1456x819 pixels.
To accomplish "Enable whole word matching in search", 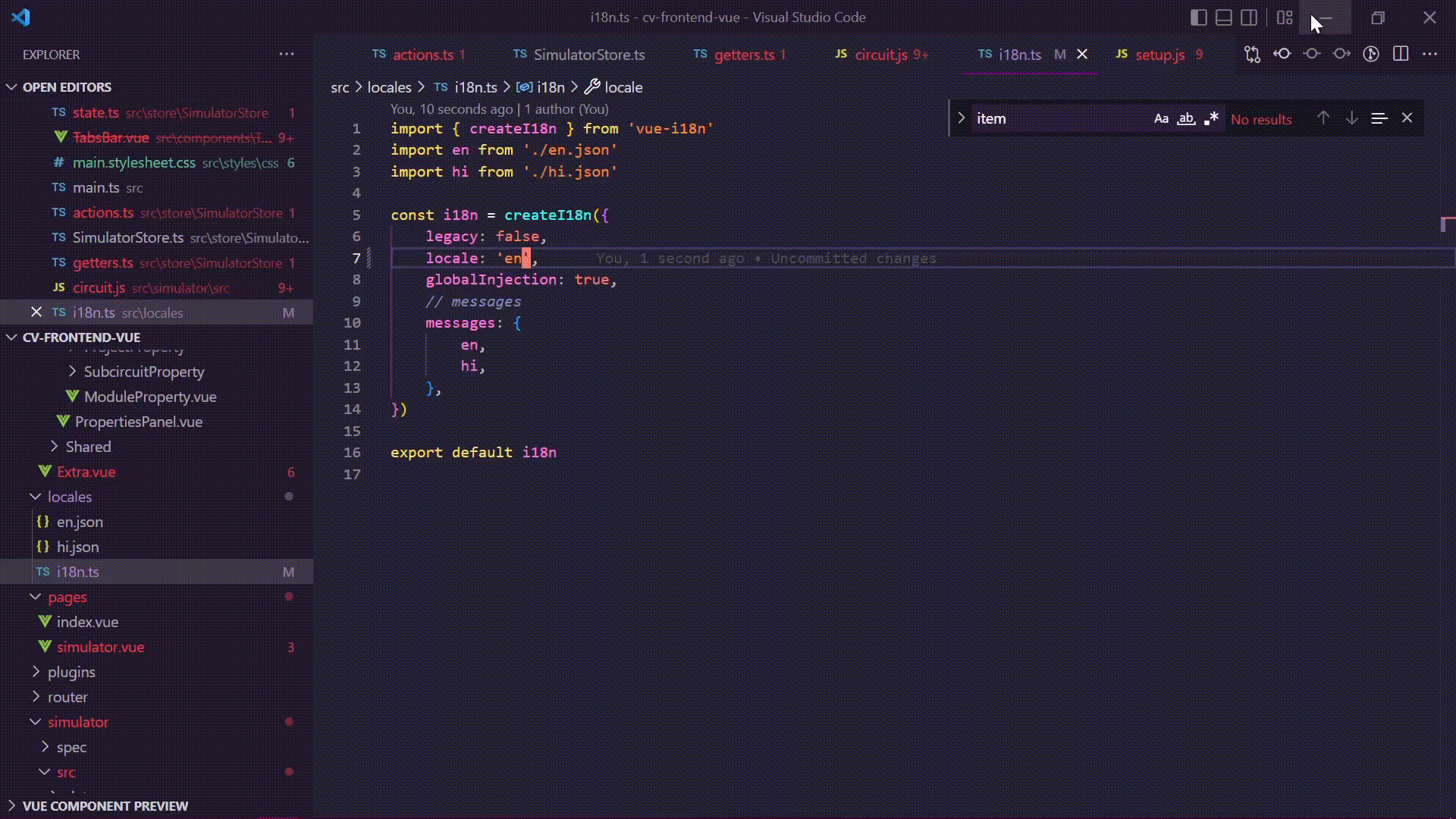I will 1187,118.
